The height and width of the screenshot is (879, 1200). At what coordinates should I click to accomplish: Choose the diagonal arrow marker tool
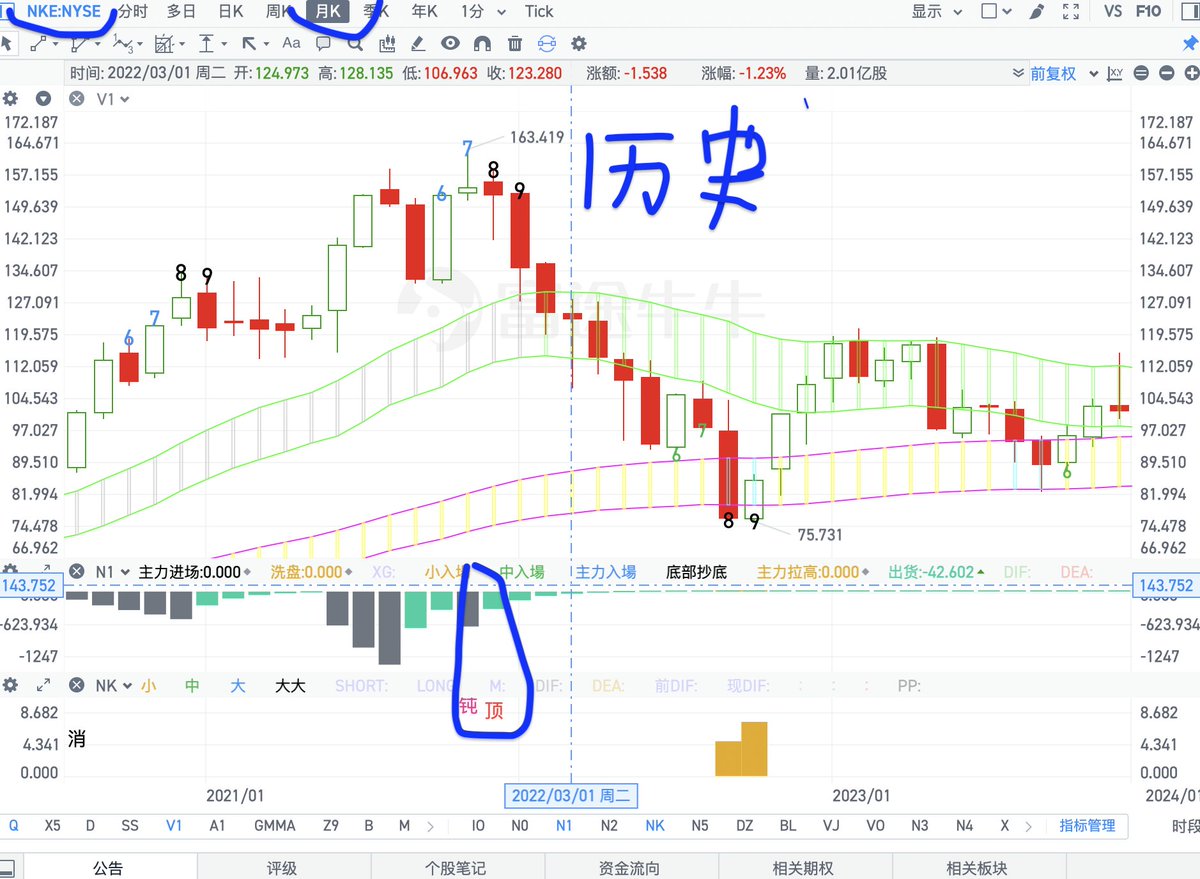click(249, 43)
